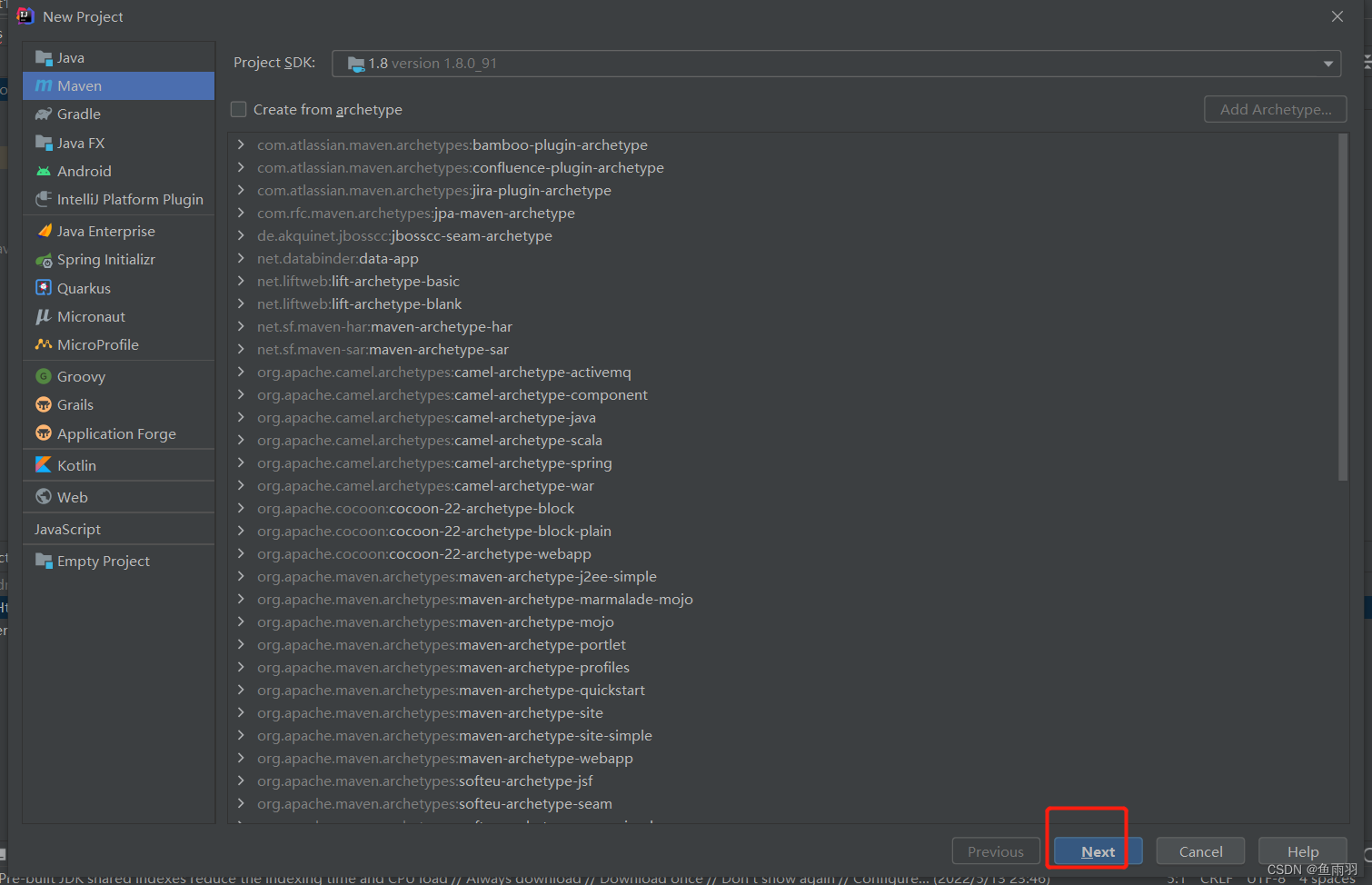Image resolution: width=1372 pixels, height=885 pixels.
Task: Click the Java FX folder icon
Action: [44, 143]
